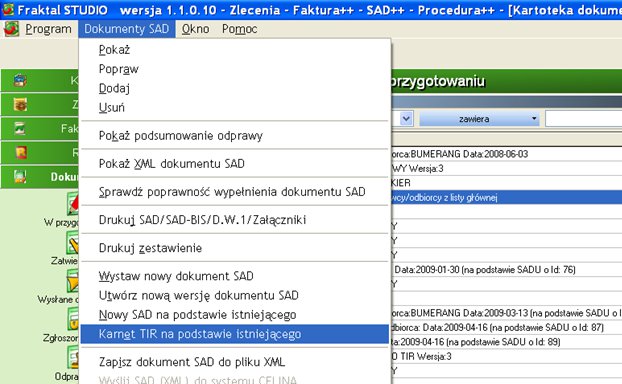Select the highlighted 'z listy głównej' row
Image resolution: width=622 pixels, height=384 pixels.
click(x=507, y=197)
